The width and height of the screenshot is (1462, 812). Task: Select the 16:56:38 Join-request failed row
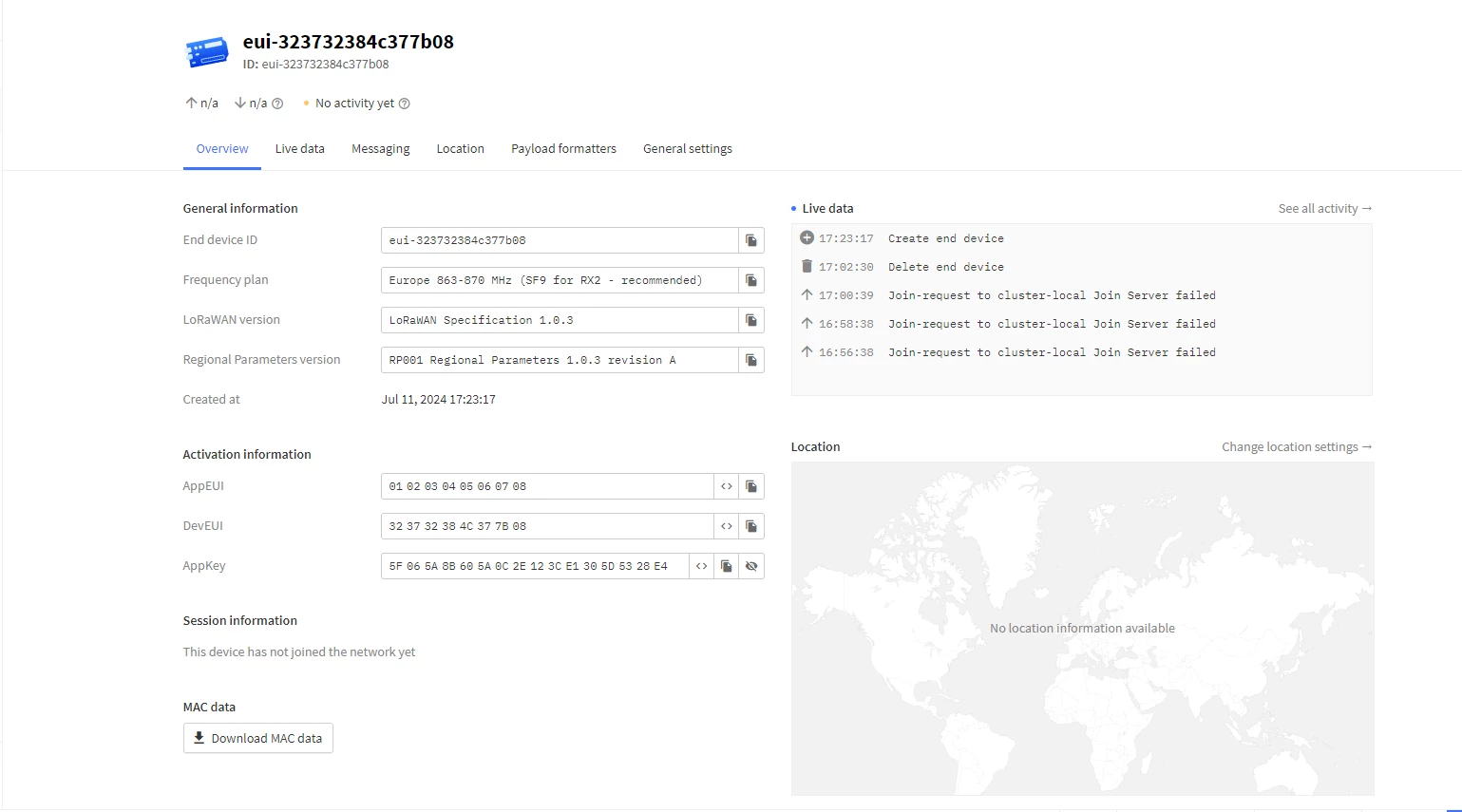(x=1081, y=352)
